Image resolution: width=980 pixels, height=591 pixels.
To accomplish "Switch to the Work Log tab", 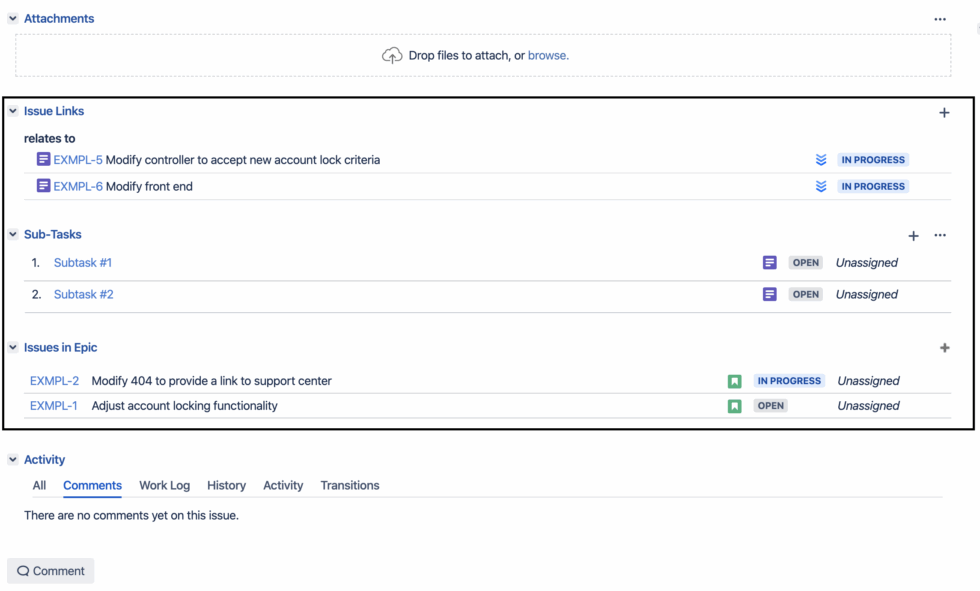I will click(164, 485).
